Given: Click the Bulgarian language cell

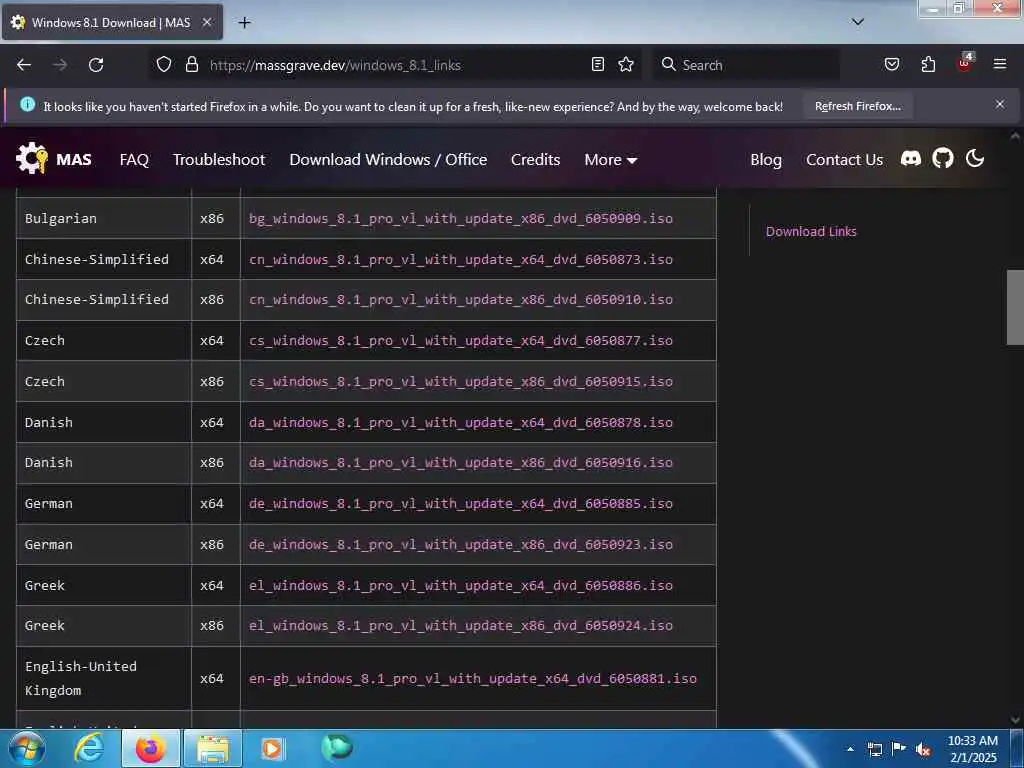Looking at the screenshot, I should click(x=104, y=218).
